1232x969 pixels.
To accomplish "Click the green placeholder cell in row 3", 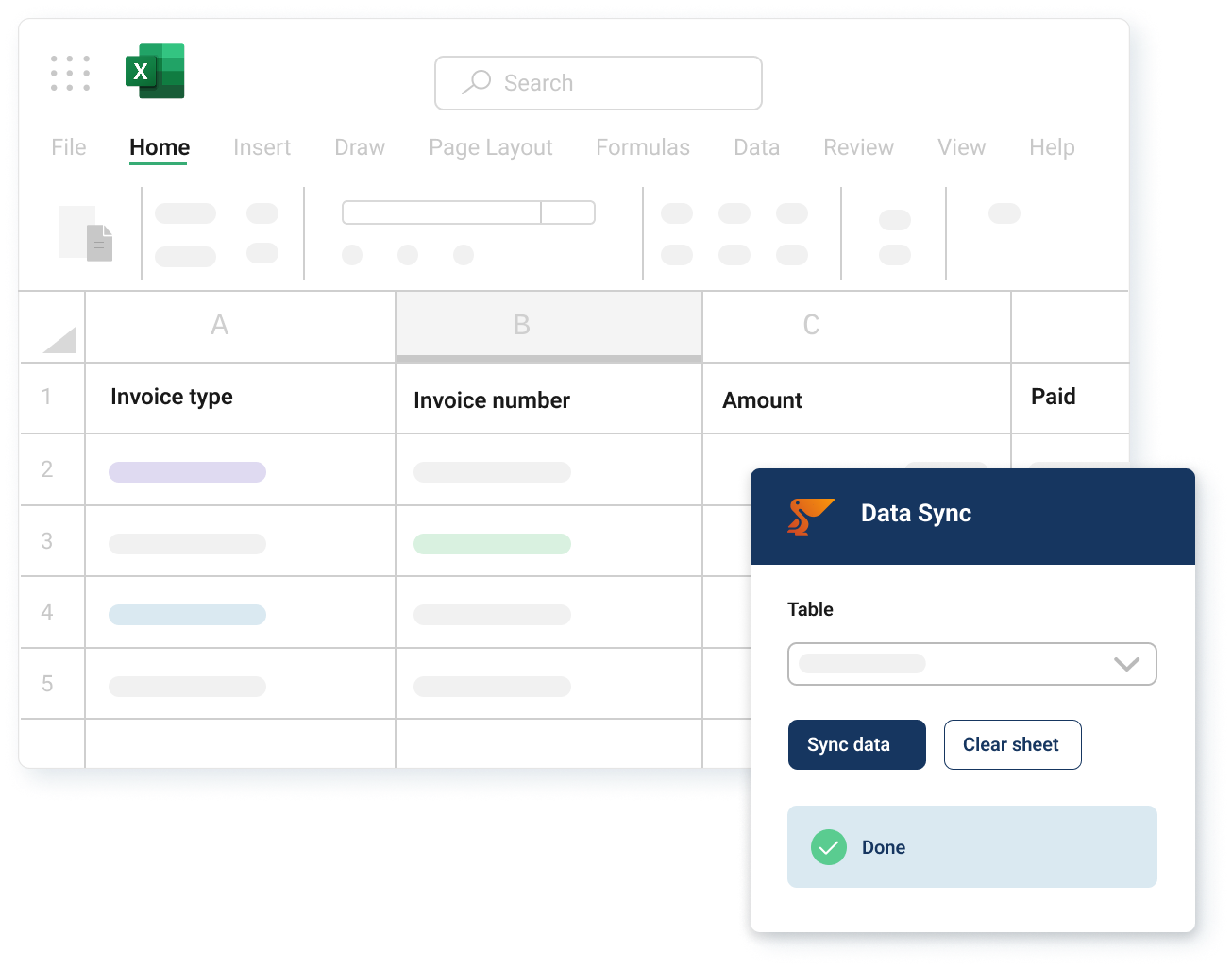I will (x=492, y=544).
